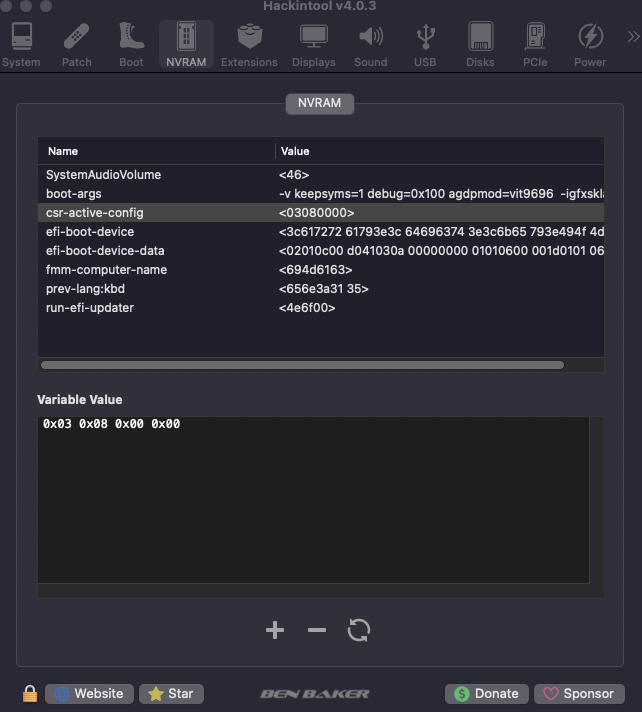Refresh the NVRAM variable list
This screenshot has width=642, height=712.
pyautogui.click(x=359, y=630)
